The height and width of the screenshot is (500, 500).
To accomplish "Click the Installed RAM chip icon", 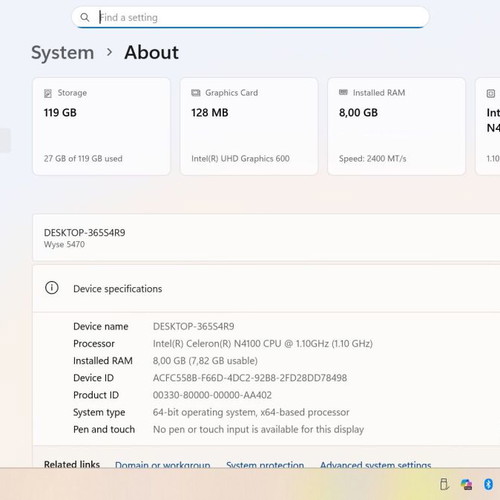I will [x=343, y=92].
